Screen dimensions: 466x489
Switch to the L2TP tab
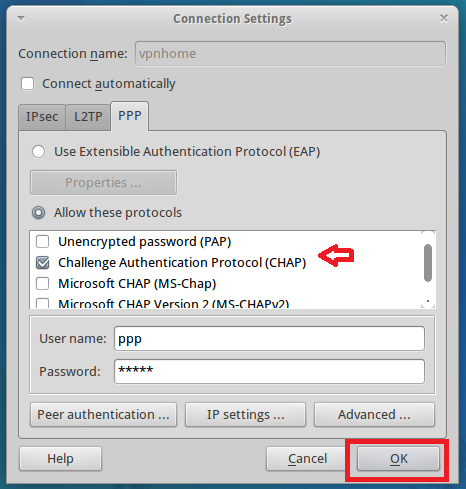[x=88, y=117]
